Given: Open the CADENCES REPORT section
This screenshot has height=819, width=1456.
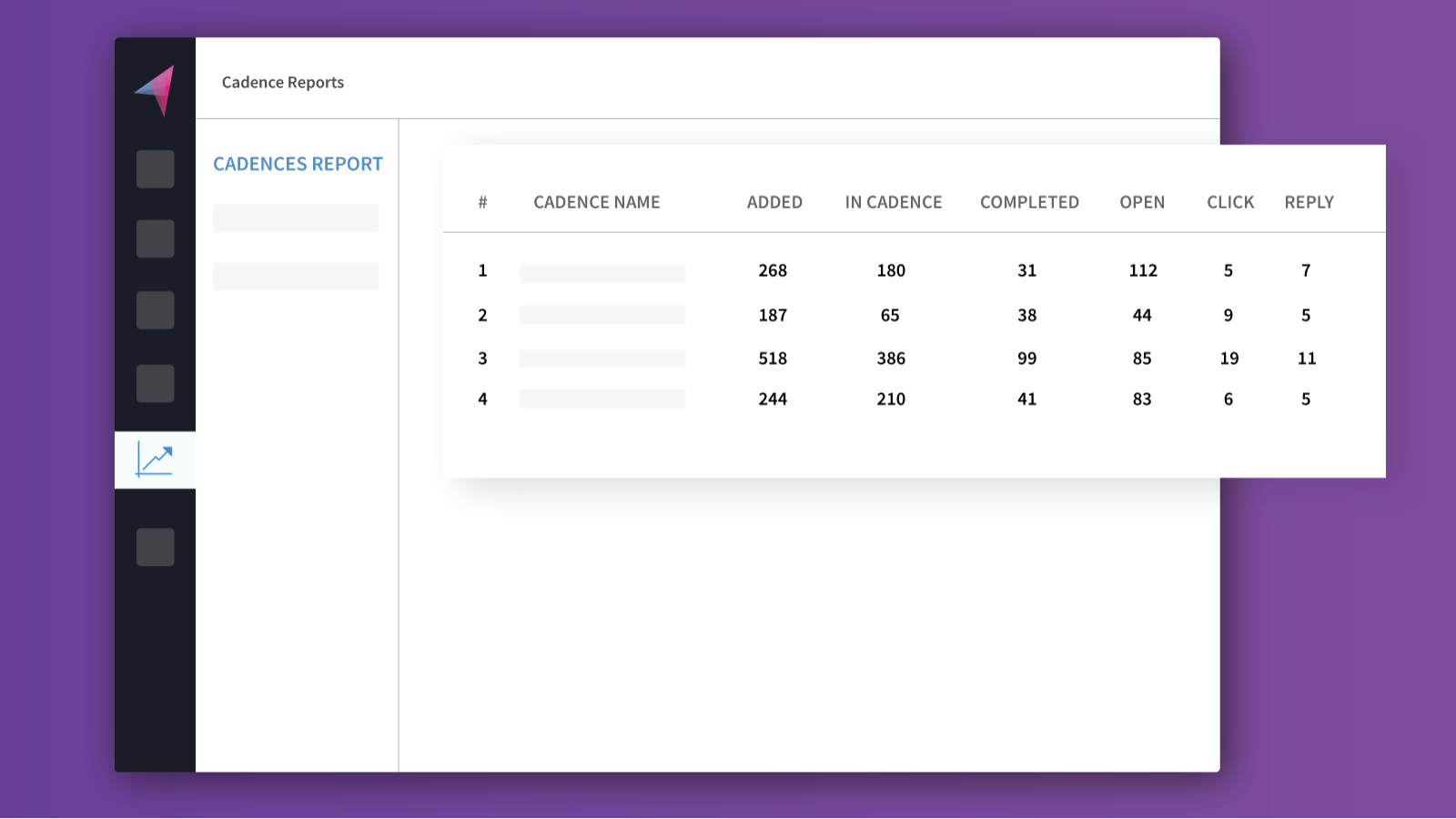Looking at the screenshot, I should 298,164.
